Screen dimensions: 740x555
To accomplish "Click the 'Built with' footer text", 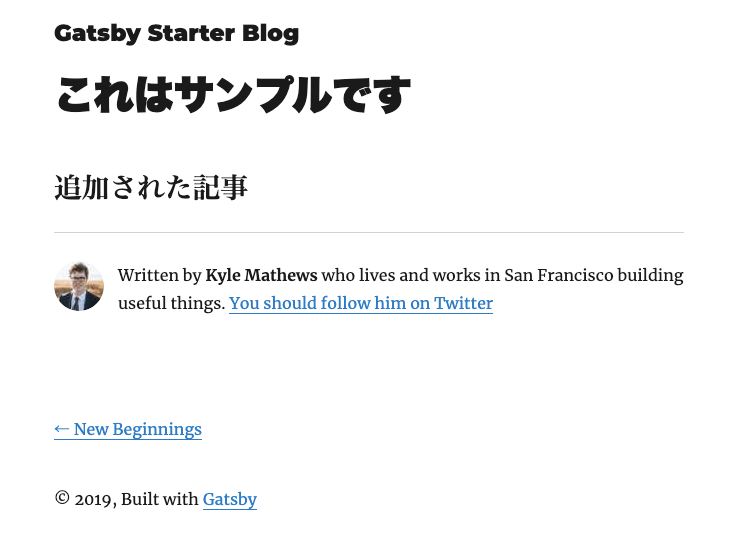I will [x=160, y=499].
